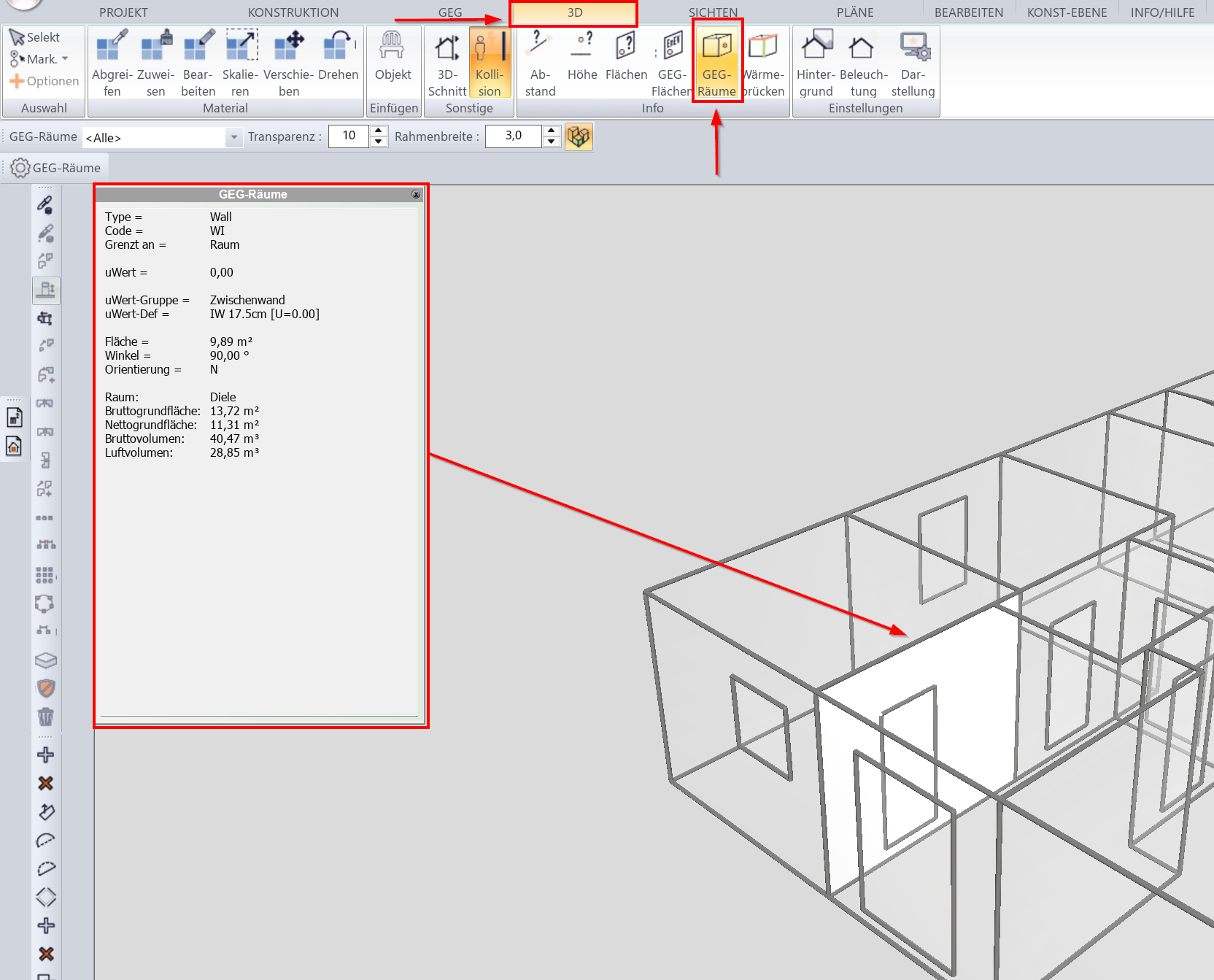Close the GEG-Räume info panel
Viewport: 1214px width, 980px height.
pyautogui.click(x=416, y=194)
